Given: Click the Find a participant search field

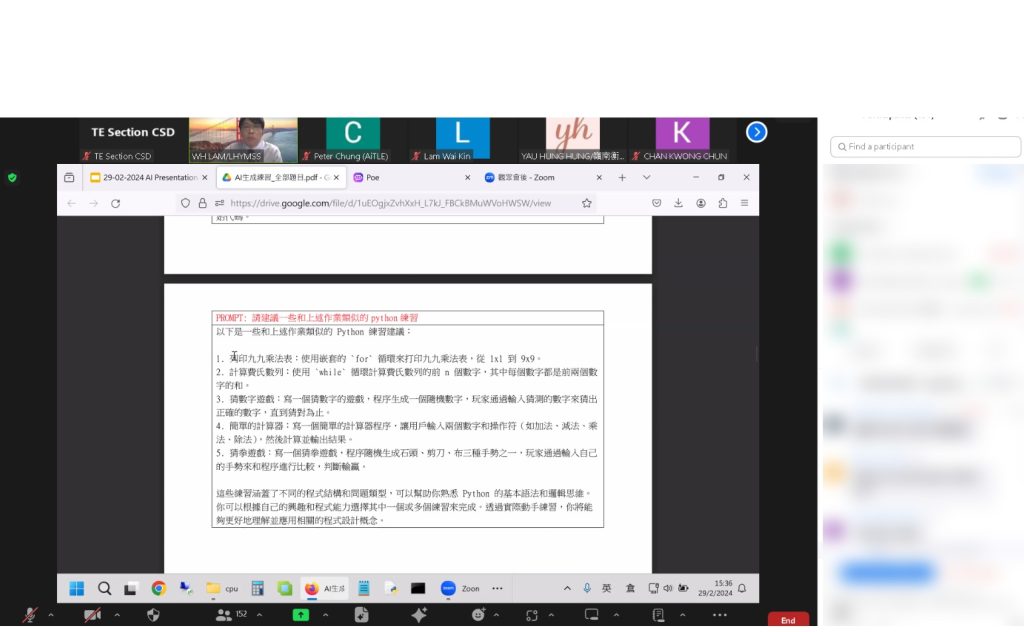Looking at the screenshot, I should coord(925,147).
